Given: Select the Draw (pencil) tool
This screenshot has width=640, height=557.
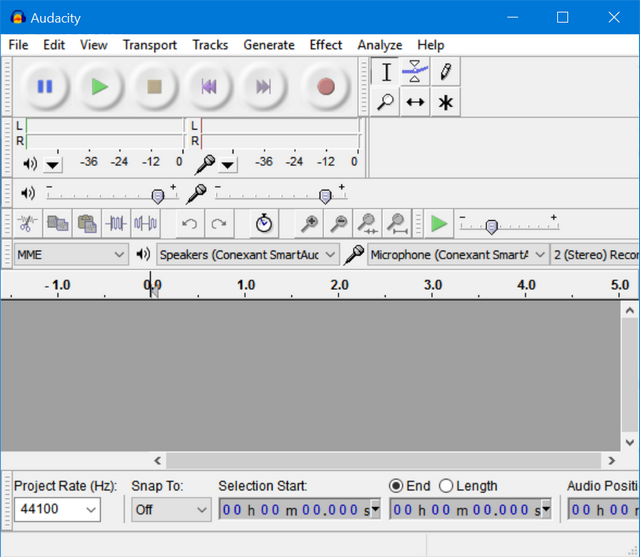Looking at the screenshot, I should [x=445, y=72].
